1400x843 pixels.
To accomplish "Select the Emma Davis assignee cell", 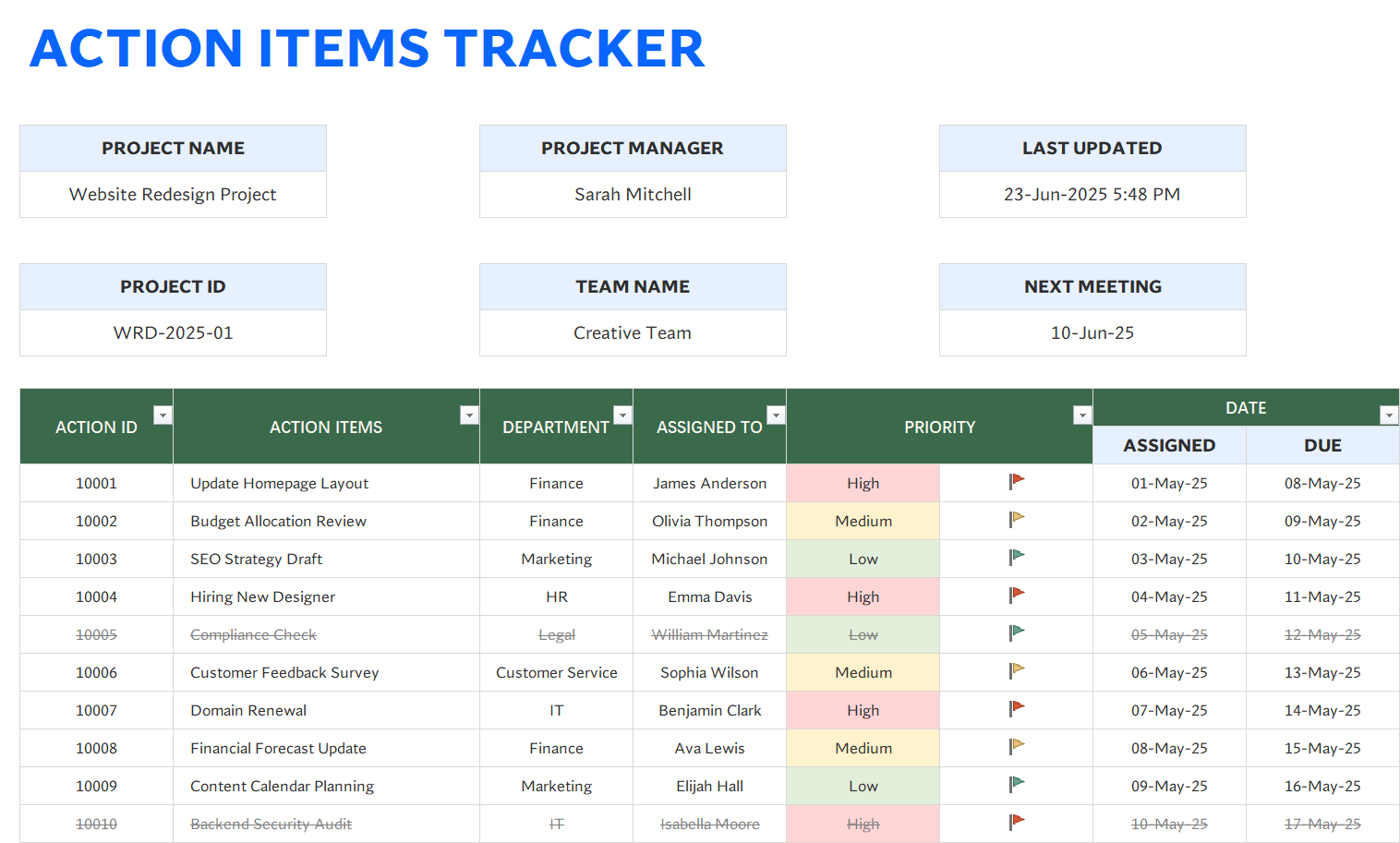I will click(x=709, y=596).
